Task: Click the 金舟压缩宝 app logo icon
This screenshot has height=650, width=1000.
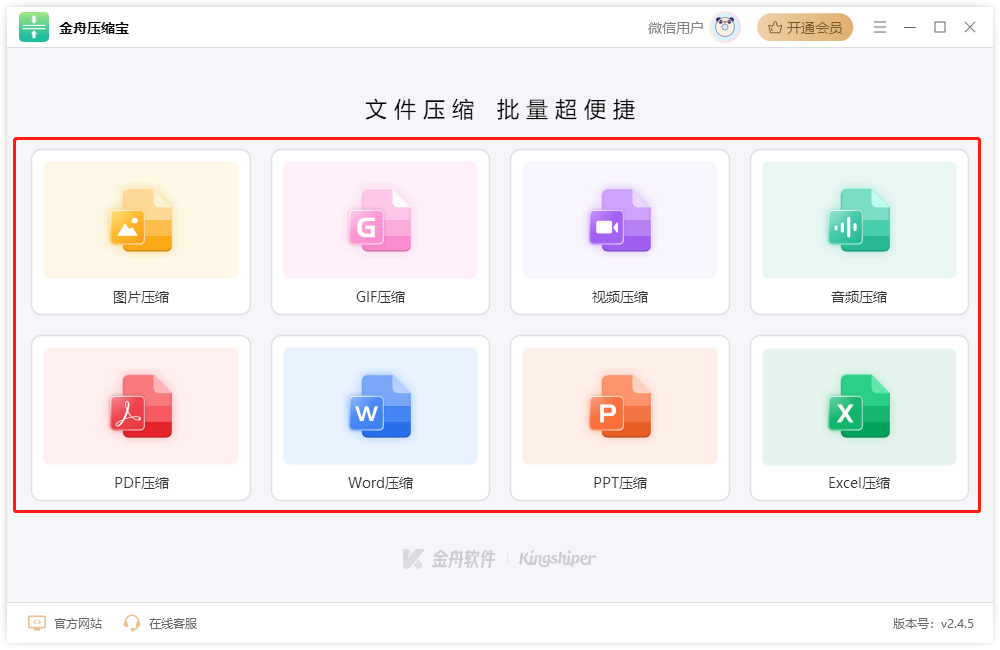Action: click(34, 27)
